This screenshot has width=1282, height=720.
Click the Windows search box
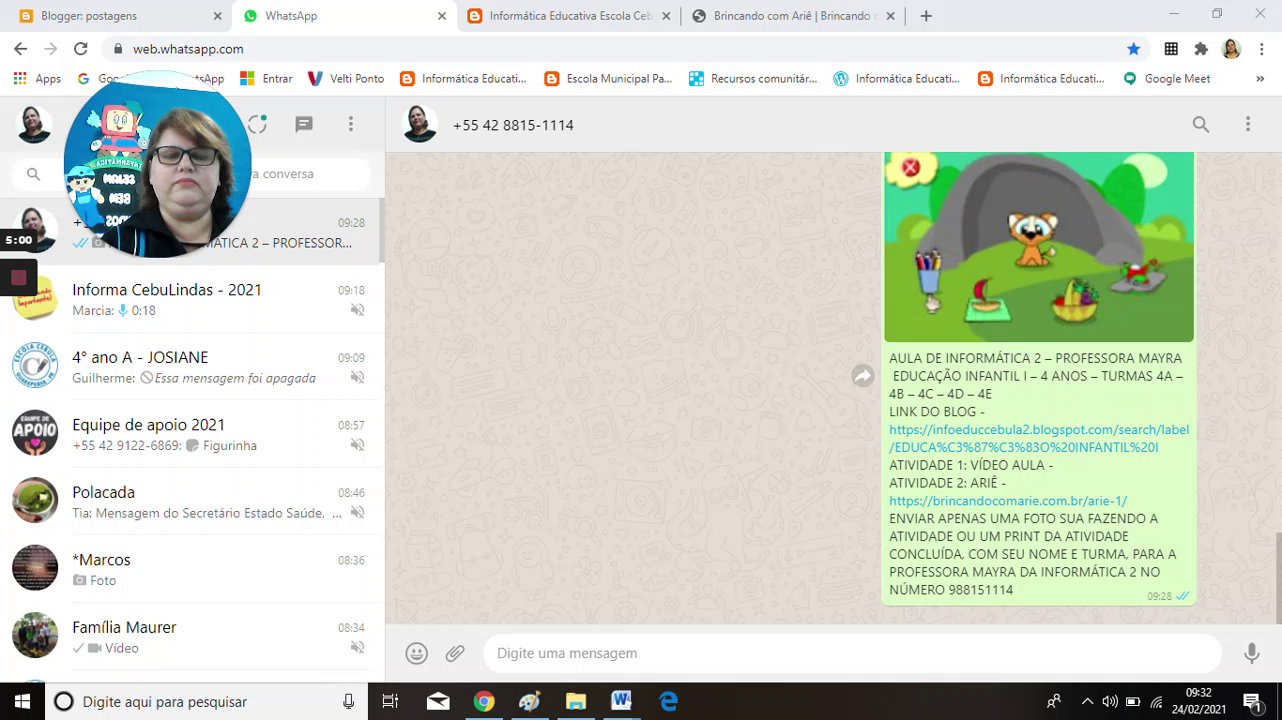(206, 701)
